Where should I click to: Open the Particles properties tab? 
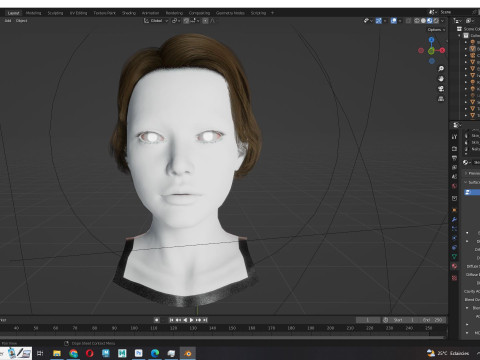pyautogui.click(x=454, y=229)
